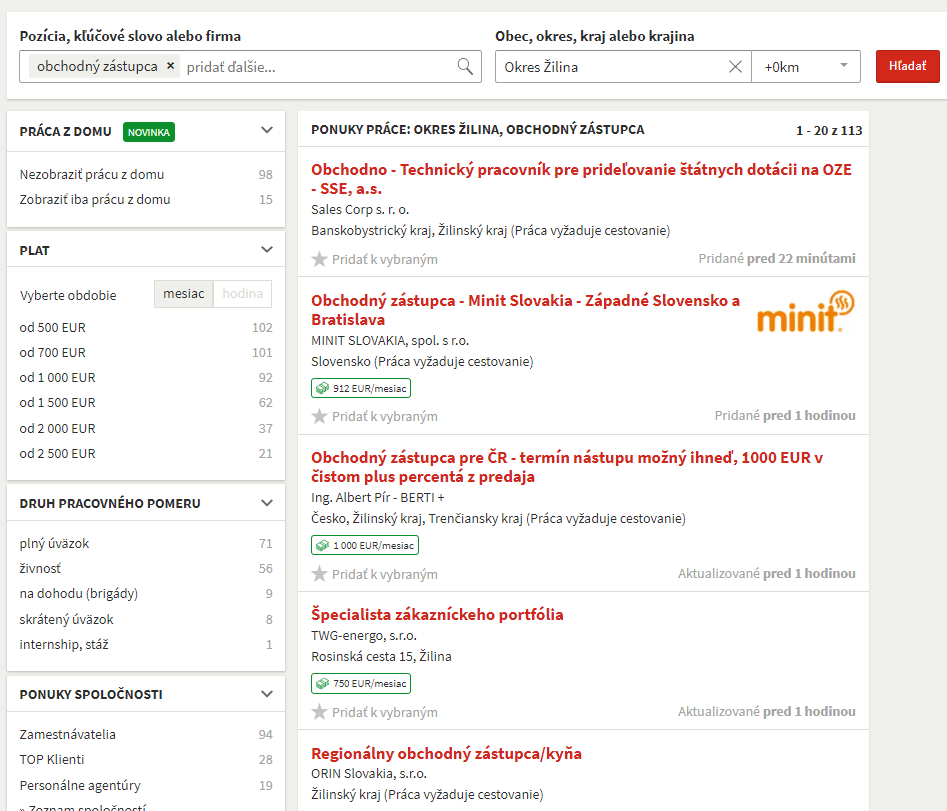Click company name 'TWG-energo, s.r.o.'

coord(364,635)
